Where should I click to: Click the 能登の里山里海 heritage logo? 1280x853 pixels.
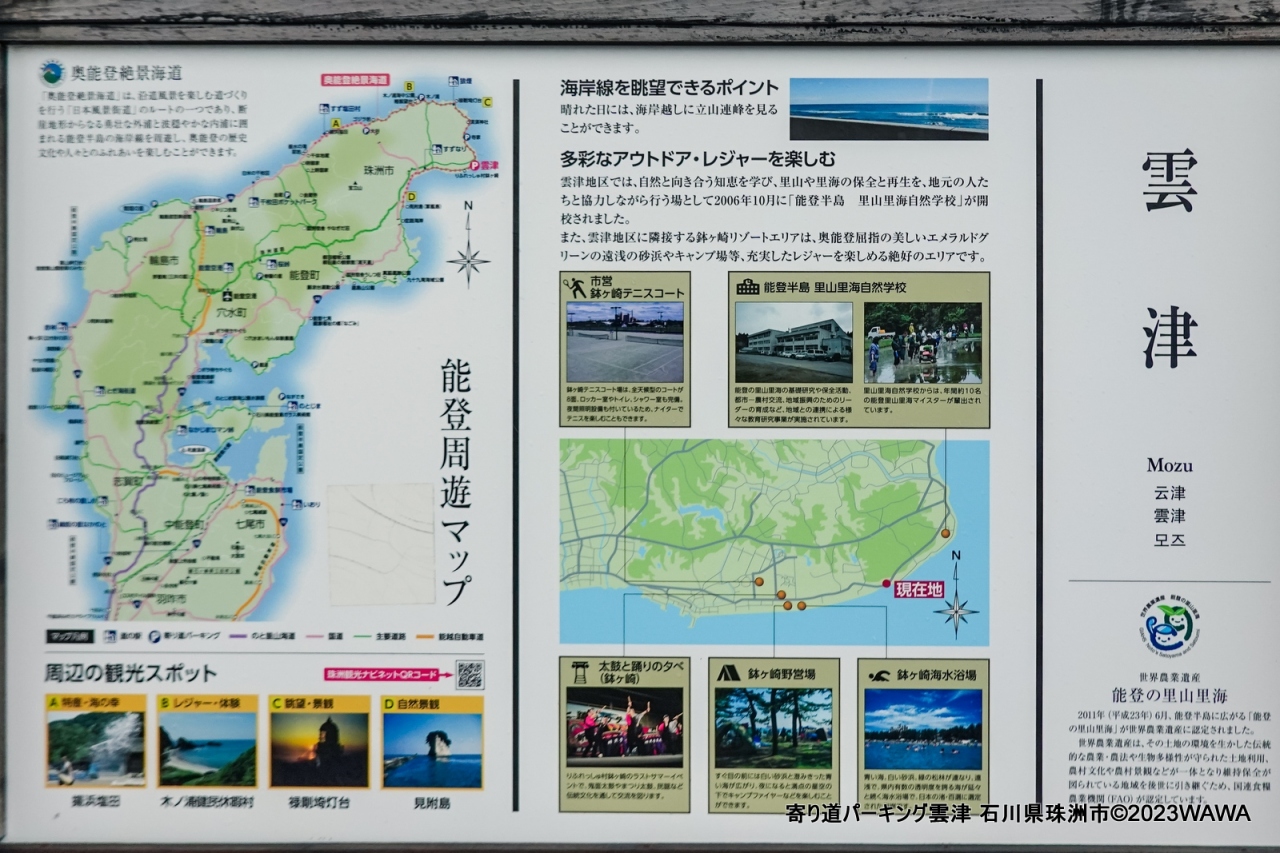tap(1169, 627)
